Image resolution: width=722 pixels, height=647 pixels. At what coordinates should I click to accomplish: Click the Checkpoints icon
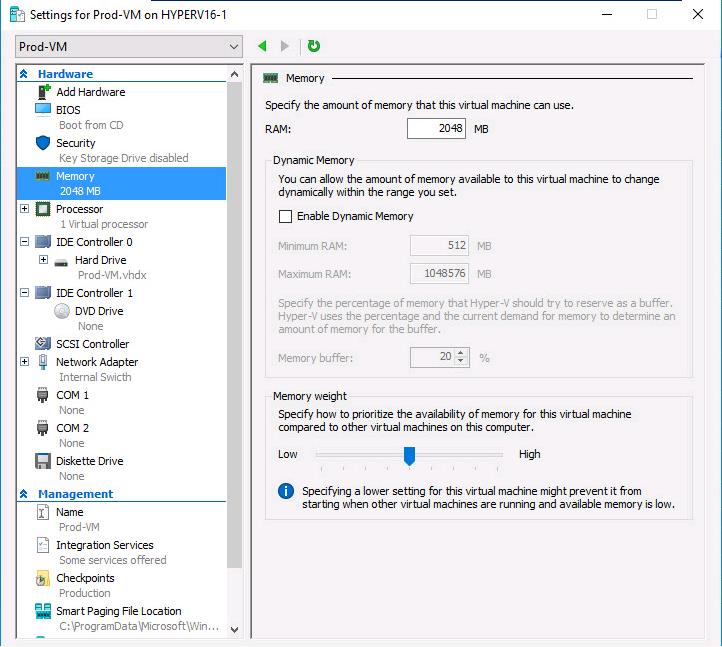point(42,578)
